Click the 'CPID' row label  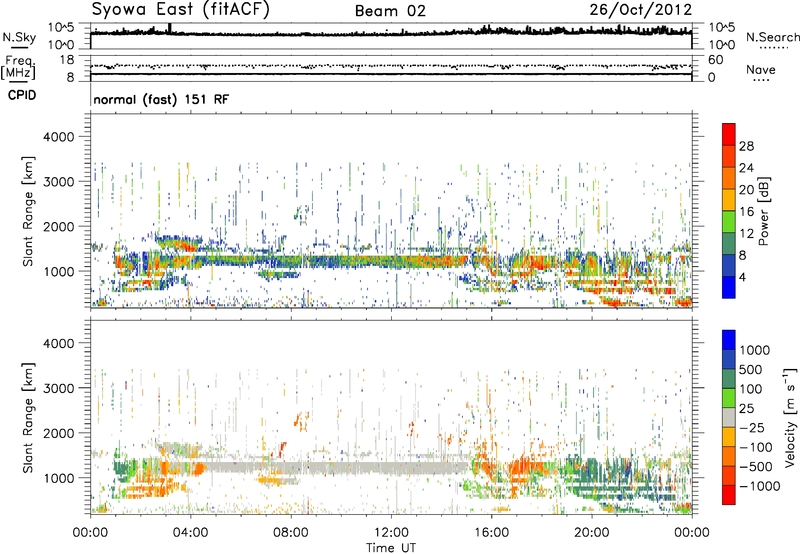coord(22,95)
